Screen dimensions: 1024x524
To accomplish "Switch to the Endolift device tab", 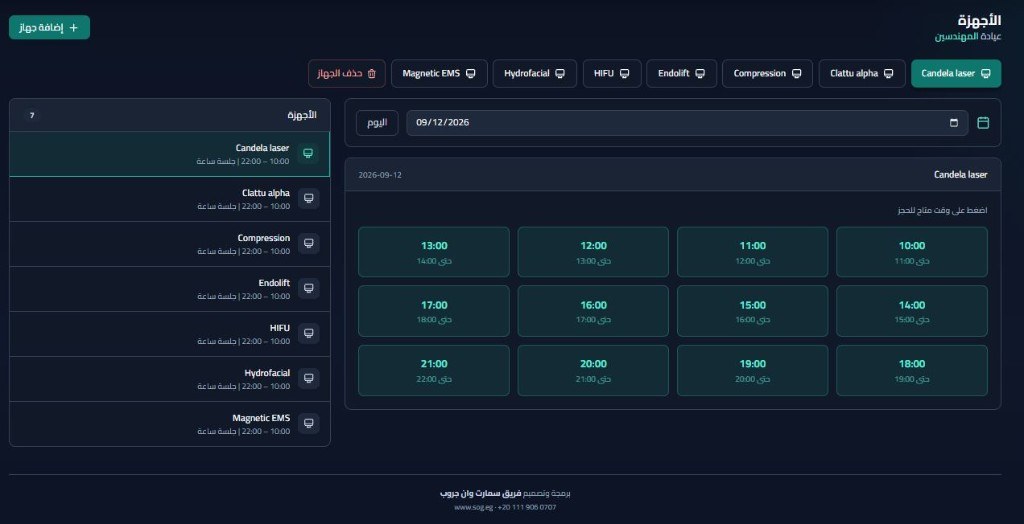I will (682, 74).
